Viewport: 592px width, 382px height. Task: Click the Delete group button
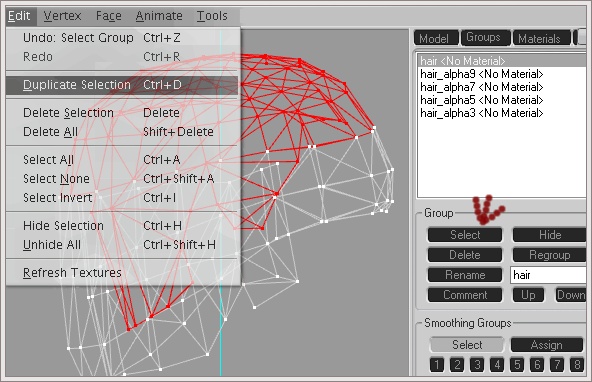click(x=465, y=255)
